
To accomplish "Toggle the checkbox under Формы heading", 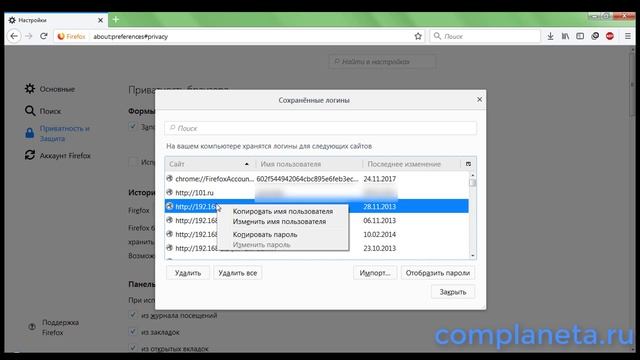I will click(x=132, y=127).
